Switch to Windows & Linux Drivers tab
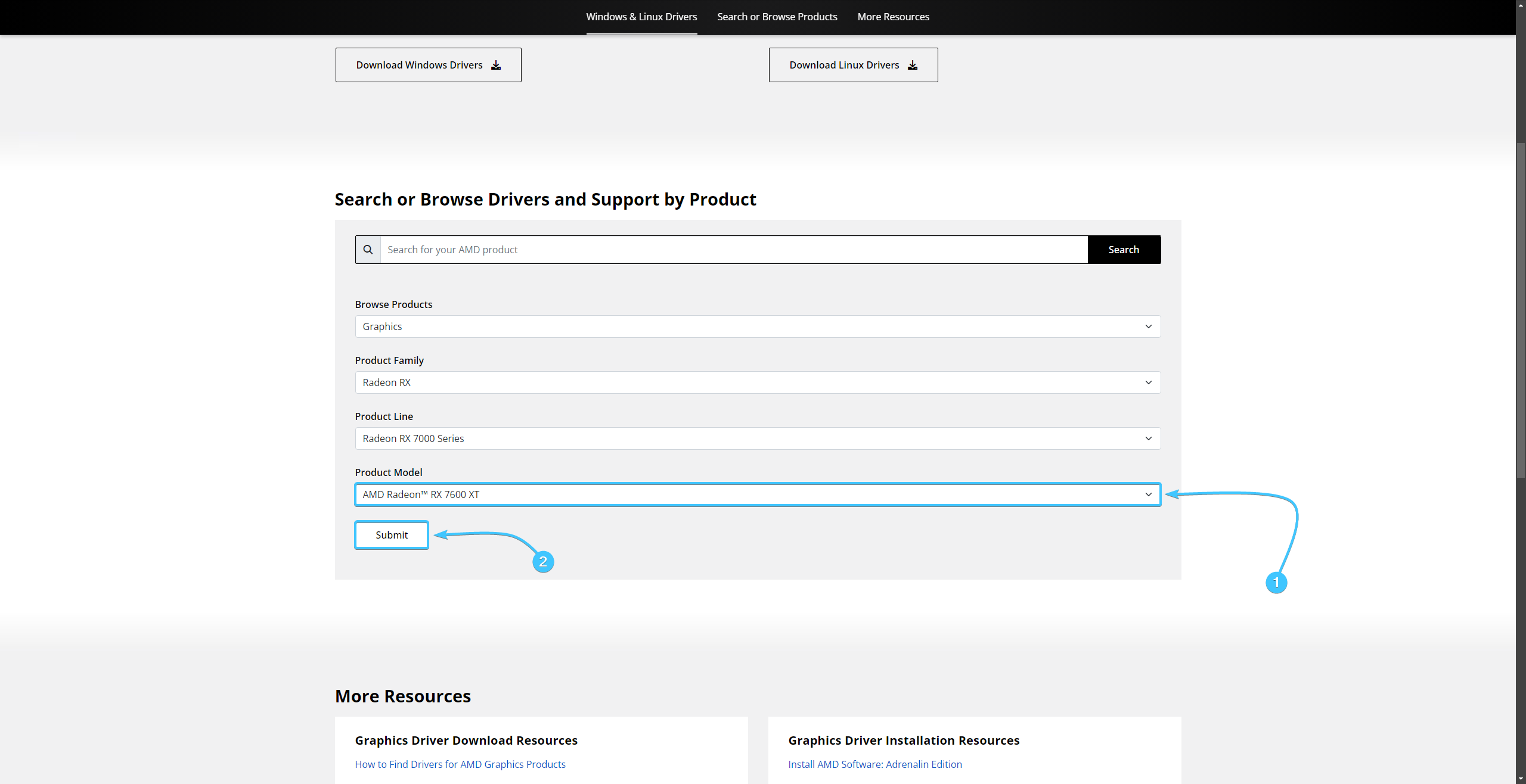1526x784 pixels. (x=641, y=17)
